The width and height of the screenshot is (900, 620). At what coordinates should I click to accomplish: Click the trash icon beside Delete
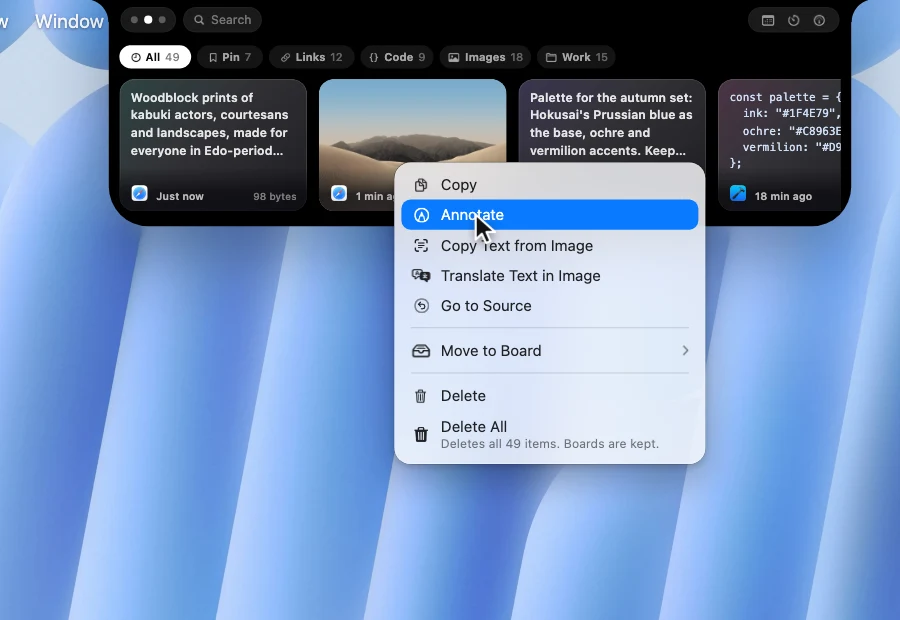pos(421,396)
